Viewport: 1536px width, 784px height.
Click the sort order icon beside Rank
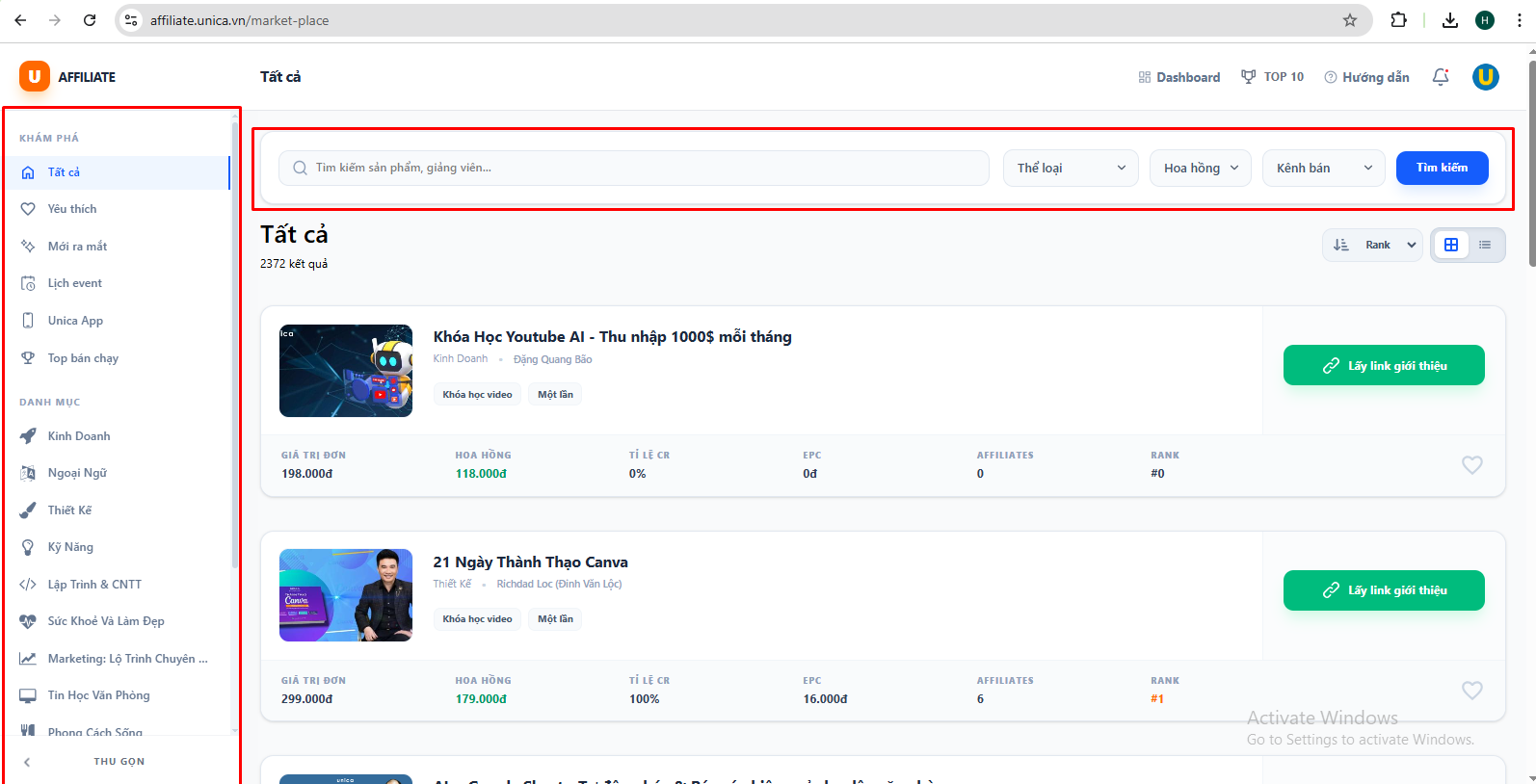coord(1341,245)
